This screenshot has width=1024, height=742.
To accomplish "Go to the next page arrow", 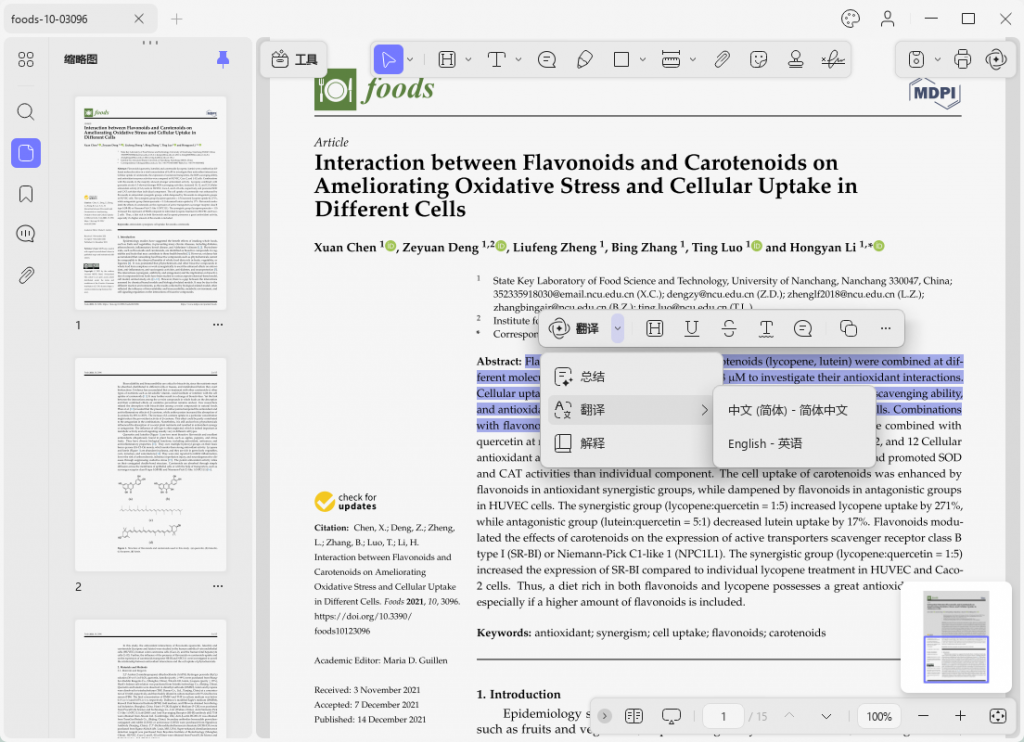I will pos(826,716).
